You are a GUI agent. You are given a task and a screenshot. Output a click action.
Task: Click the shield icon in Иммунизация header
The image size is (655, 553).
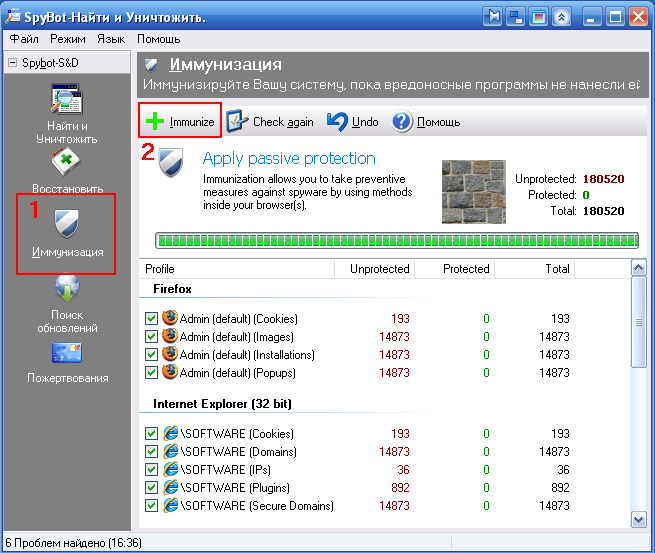pyautogui.click(x=151, y=65)
